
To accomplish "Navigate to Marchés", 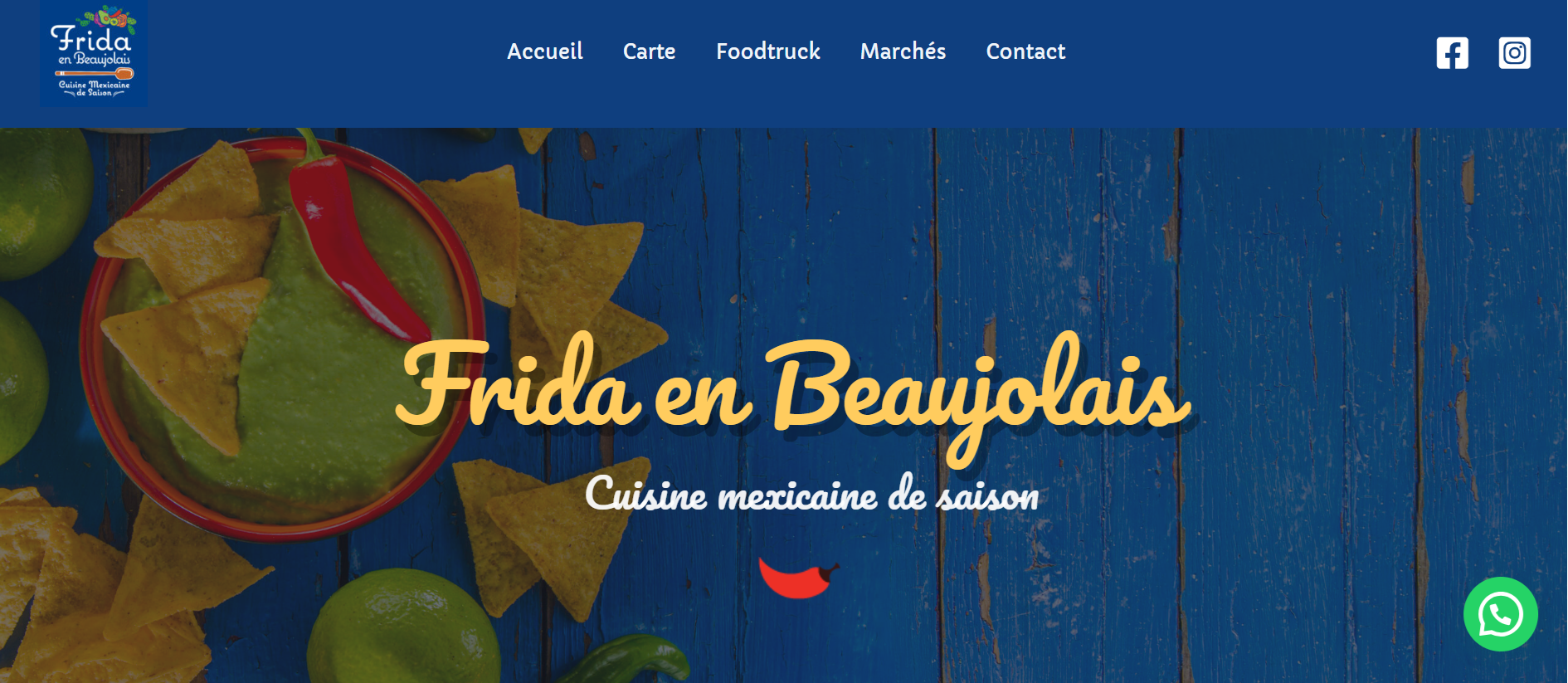I will 903,51.
